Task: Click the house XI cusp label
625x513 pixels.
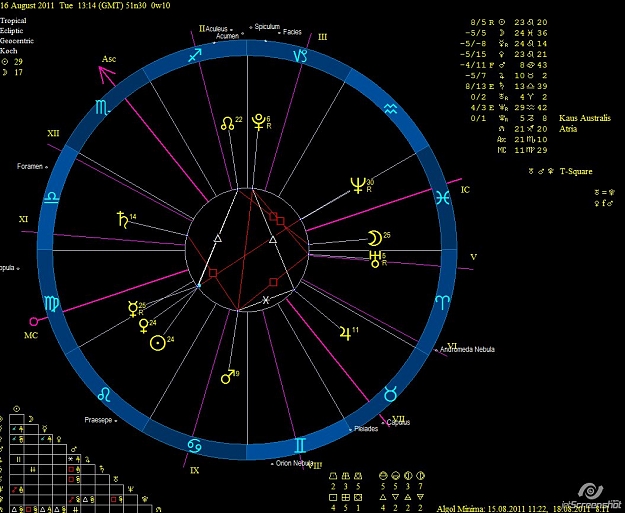Action: (24, 219)
